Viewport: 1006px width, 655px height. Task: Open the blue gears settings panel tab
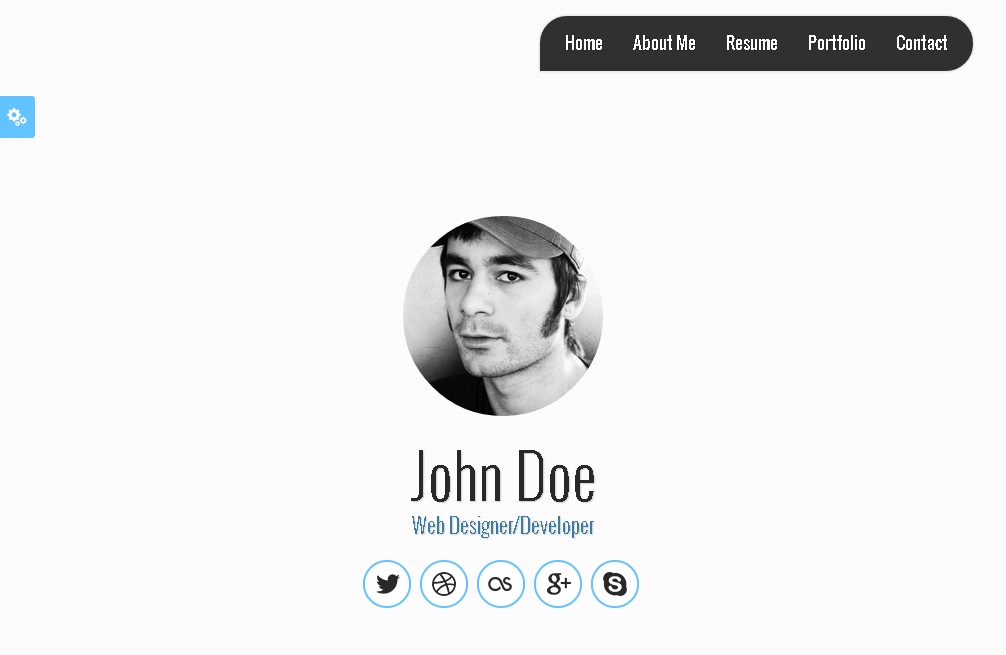pos(17,117)
